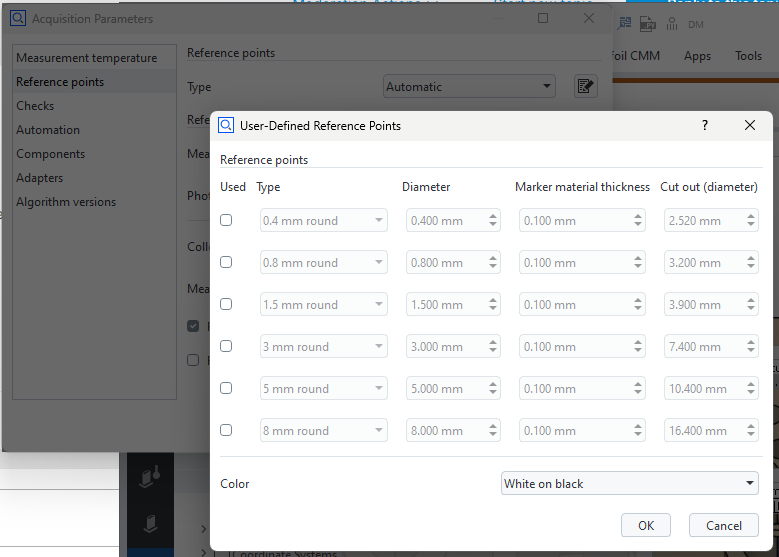Click the edit reference points icon next to Type

[586, 87]
